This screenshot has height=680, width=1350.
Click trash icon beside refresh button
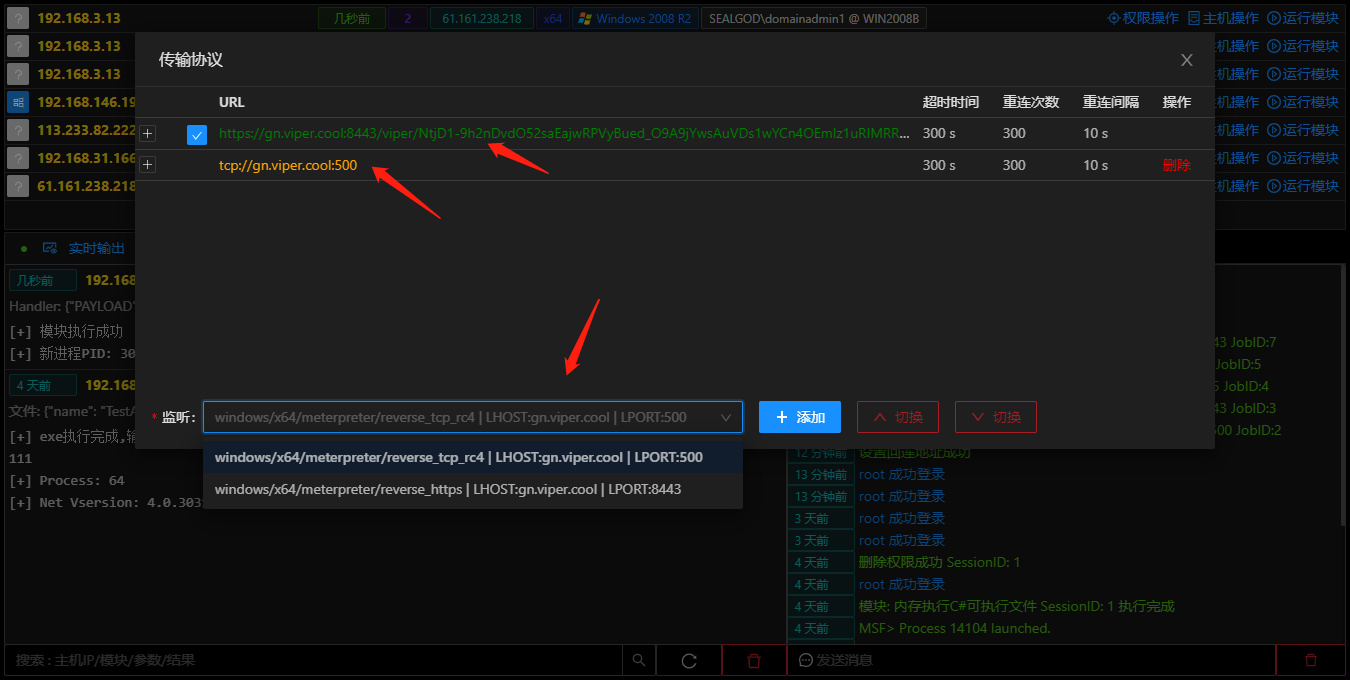tap(754, 660)
